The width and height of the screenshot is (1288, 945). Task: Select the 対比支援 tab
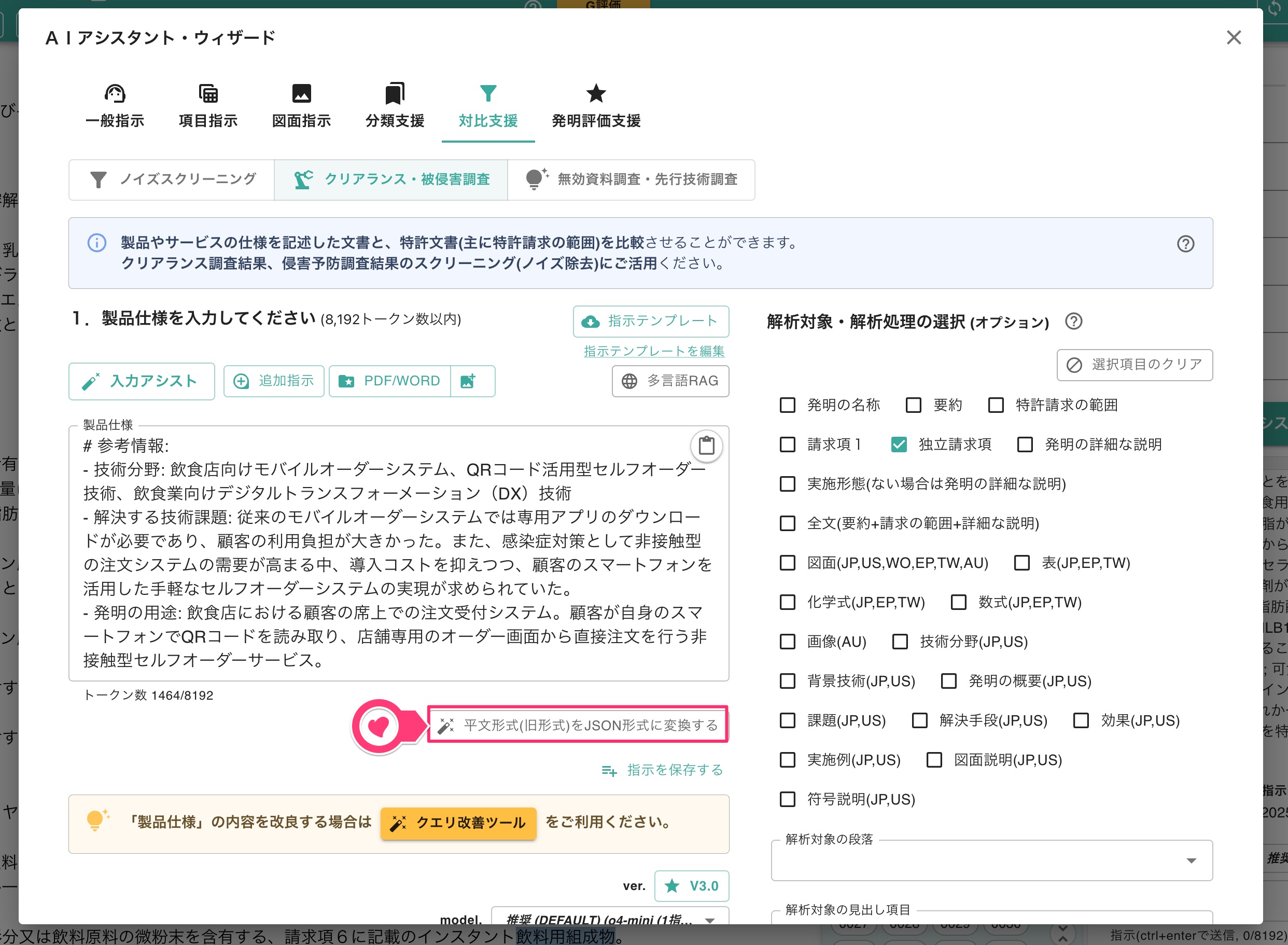pos(488,106)
